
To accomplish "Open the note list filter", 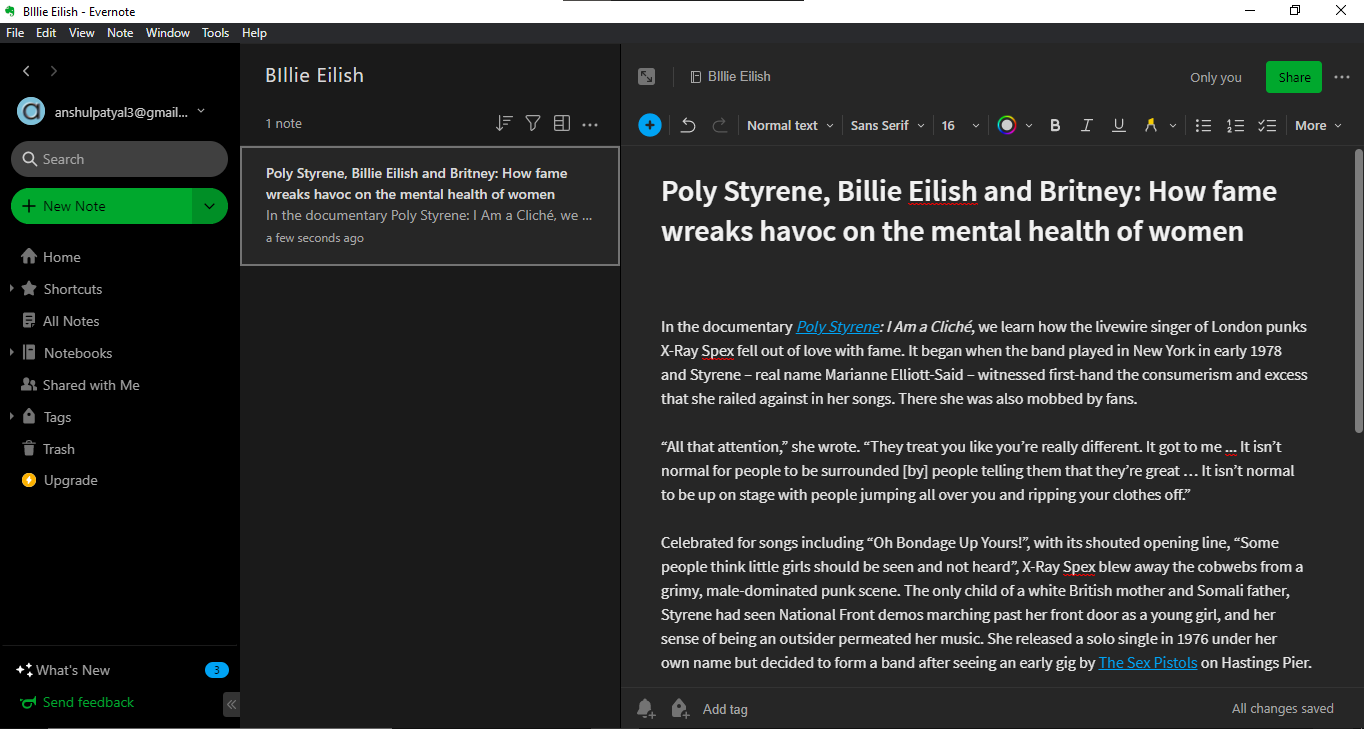I will click(x=533, y=123).
